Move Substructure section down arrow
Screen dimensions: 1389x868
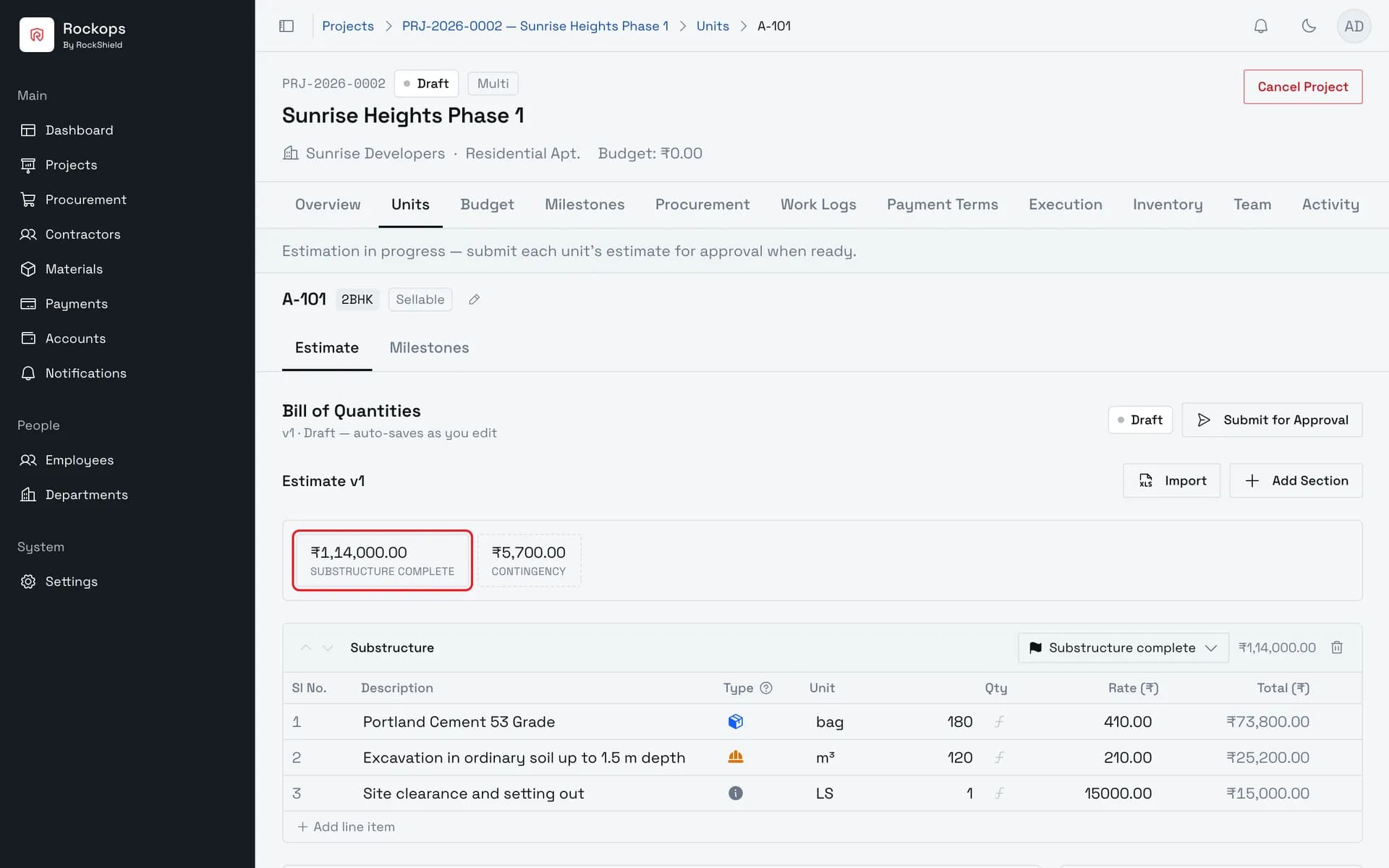click(328, 647)
